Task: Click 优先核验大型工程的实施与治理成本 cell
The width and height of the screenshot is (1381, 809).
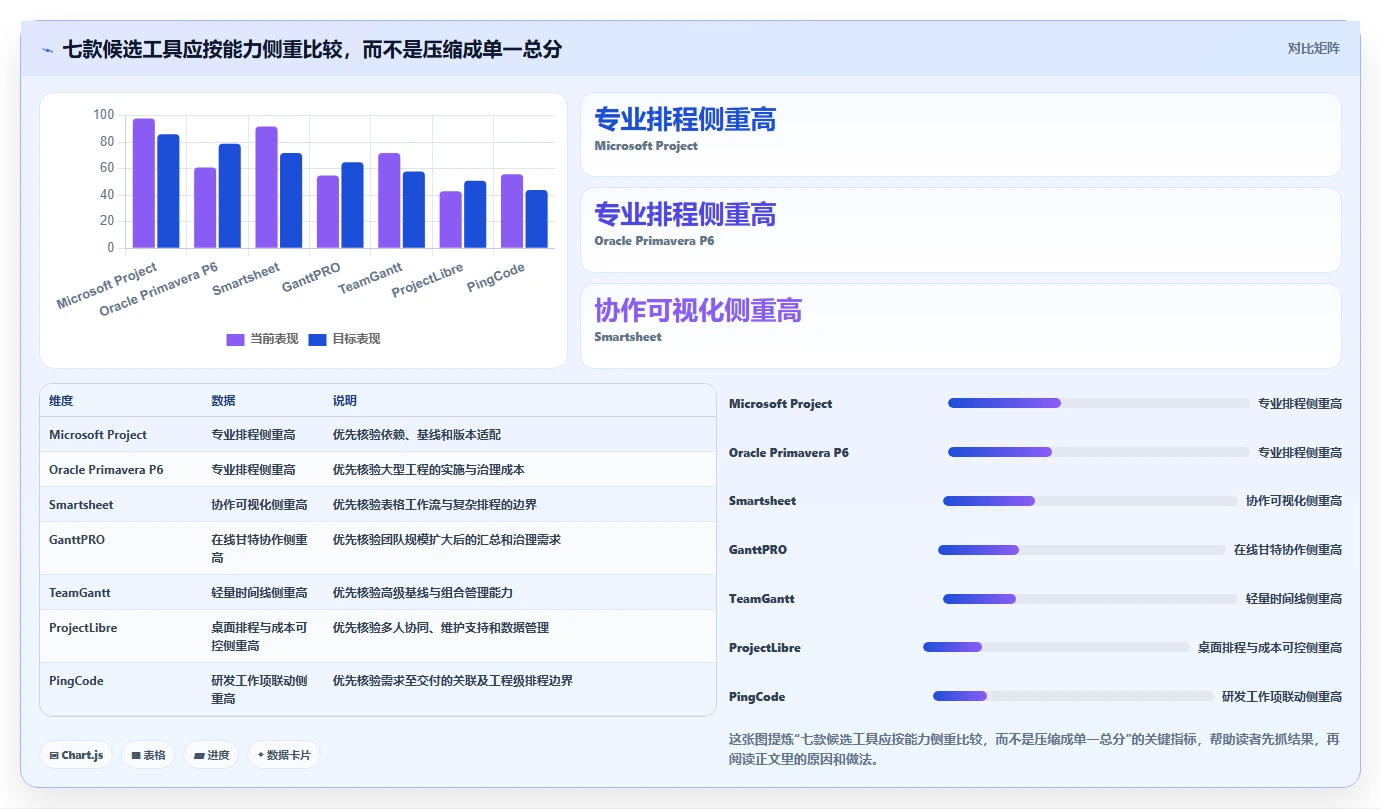Action: (429, 469)
